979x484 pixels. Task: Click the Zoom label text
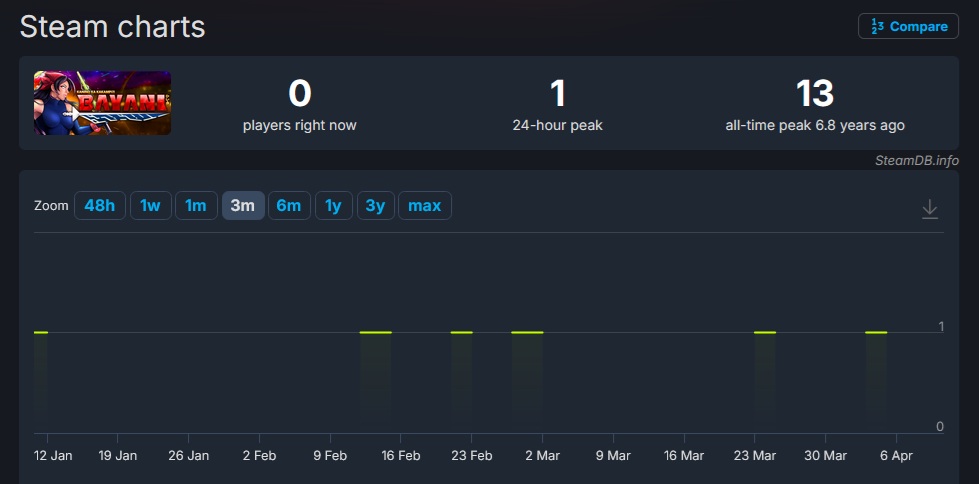pos(51,205)
